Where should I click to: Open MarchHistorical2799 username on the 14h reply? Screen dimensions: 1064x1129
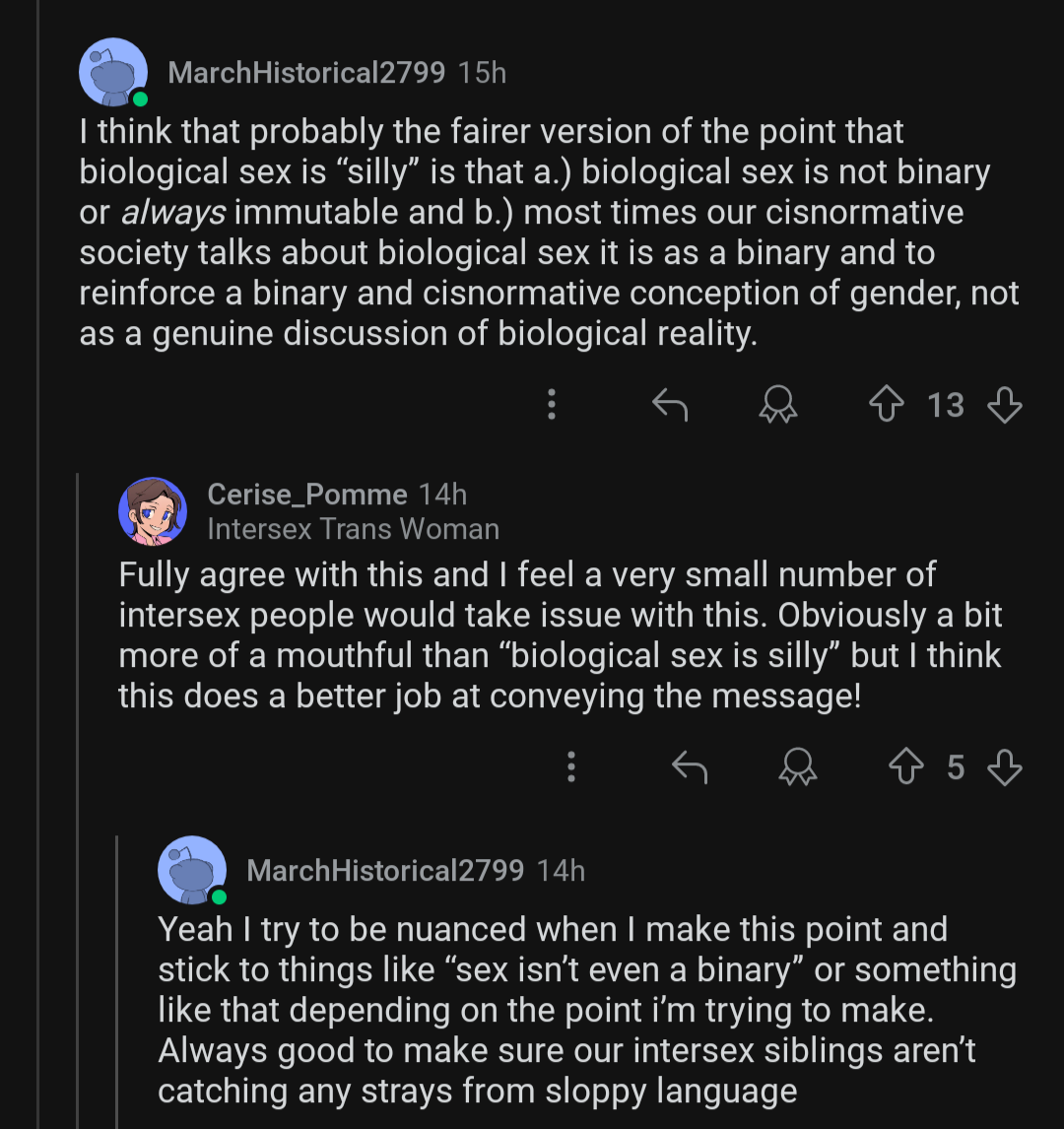385,871
